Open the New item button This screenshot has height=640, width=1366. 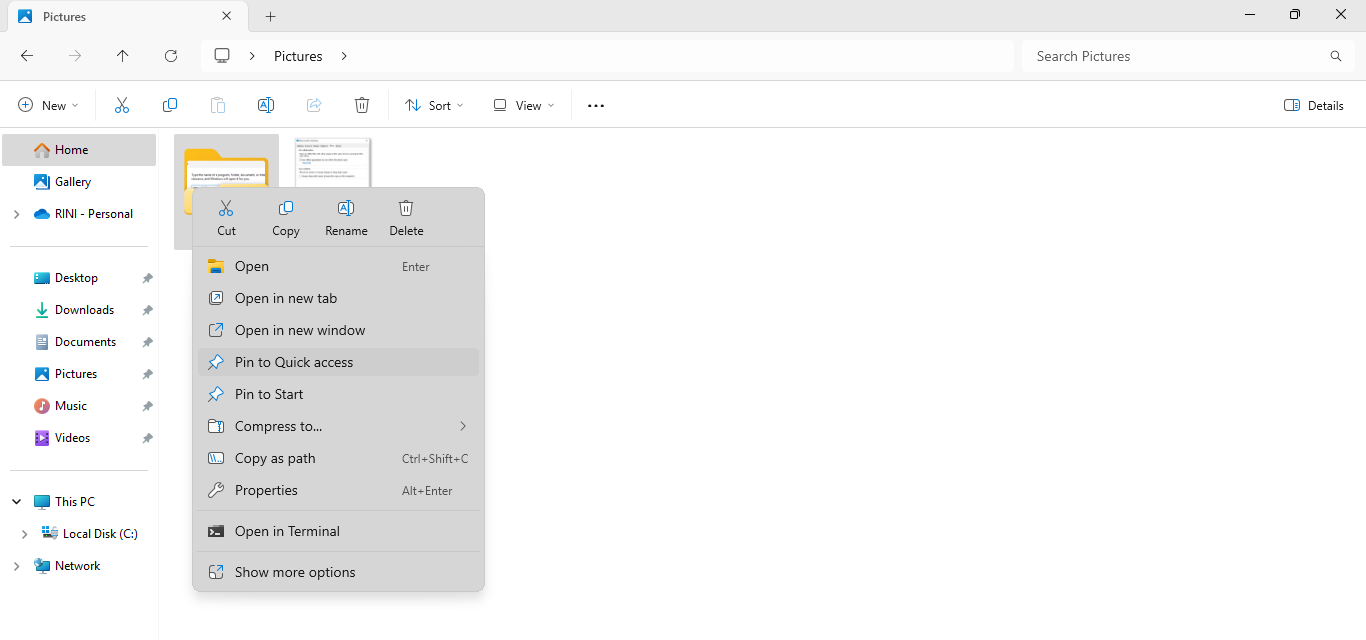48,105
